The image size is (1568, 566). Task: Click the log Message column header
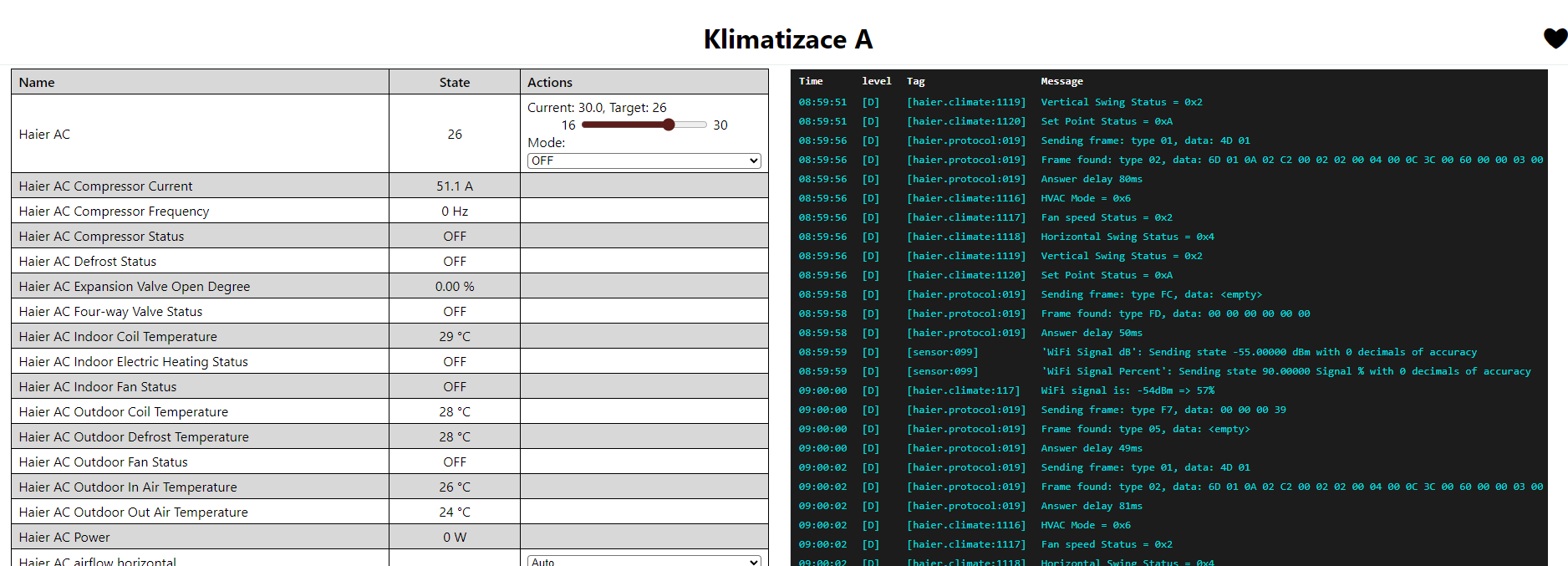click(x=1061, y=81)
